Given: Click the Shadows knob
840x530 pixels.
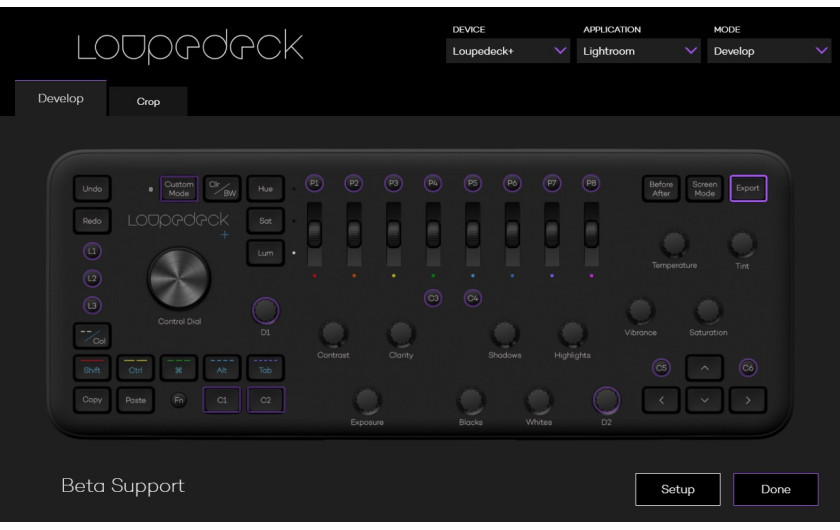Looking at the screenshot, I should point(505,333).
